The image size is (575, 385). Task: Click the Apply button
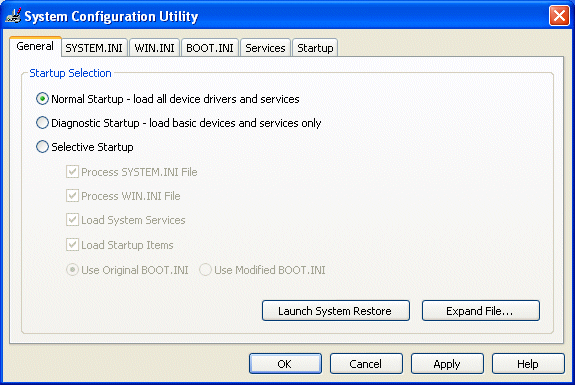pos(447,364)
